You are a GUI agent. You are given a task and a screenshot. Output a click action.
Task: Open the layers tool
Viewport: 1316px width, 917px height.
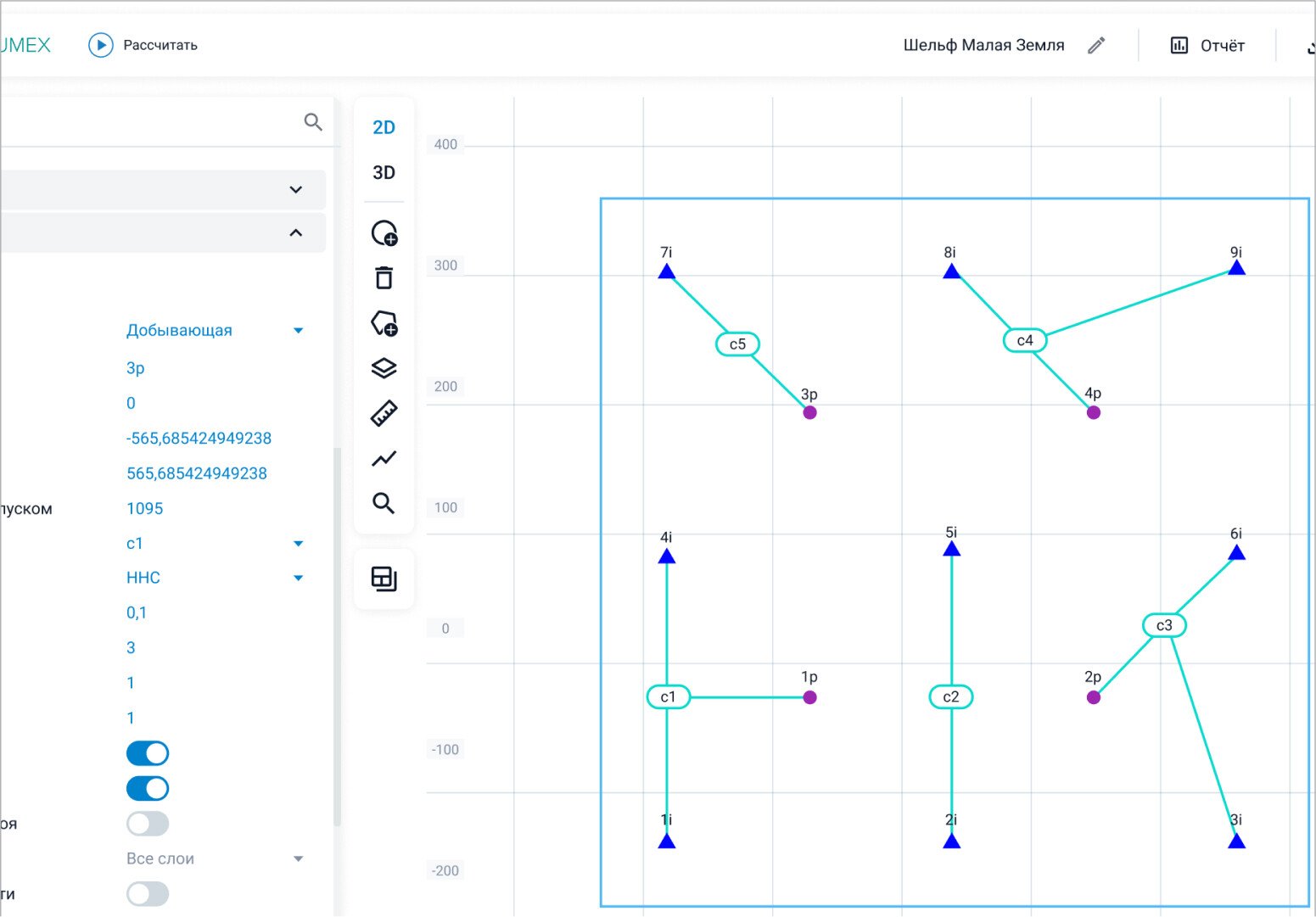384,368
